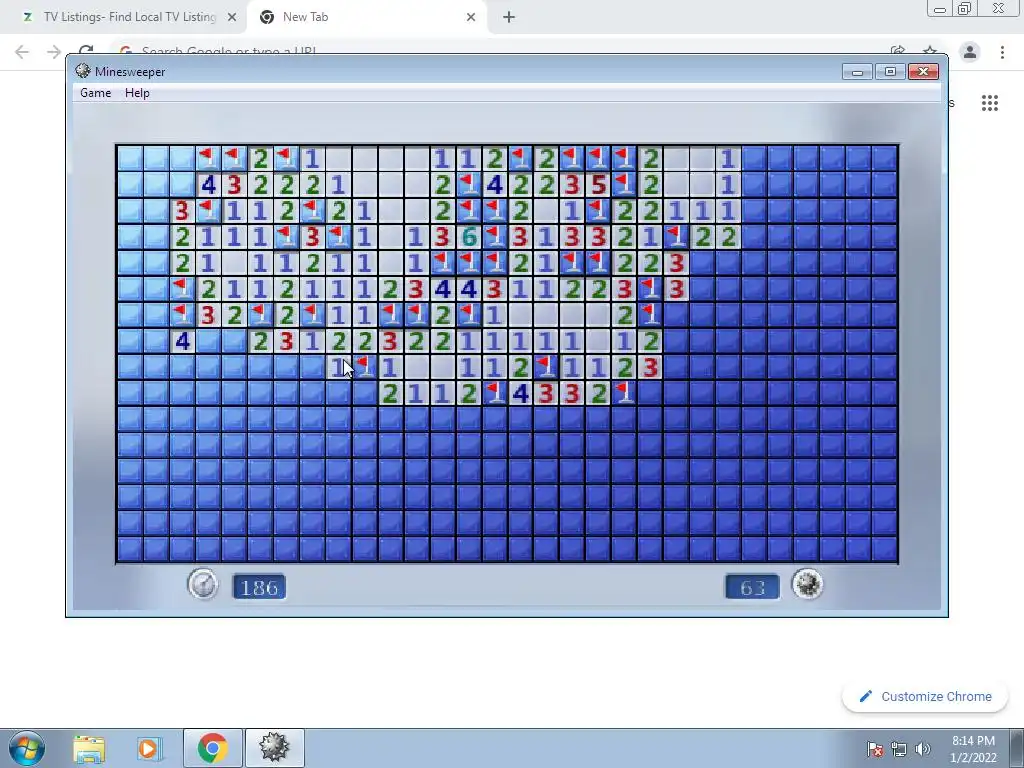The height and width of the screenshot is (768, 1024).
Task: Open the Action Center flag in tray
Action: coord(874,748)
